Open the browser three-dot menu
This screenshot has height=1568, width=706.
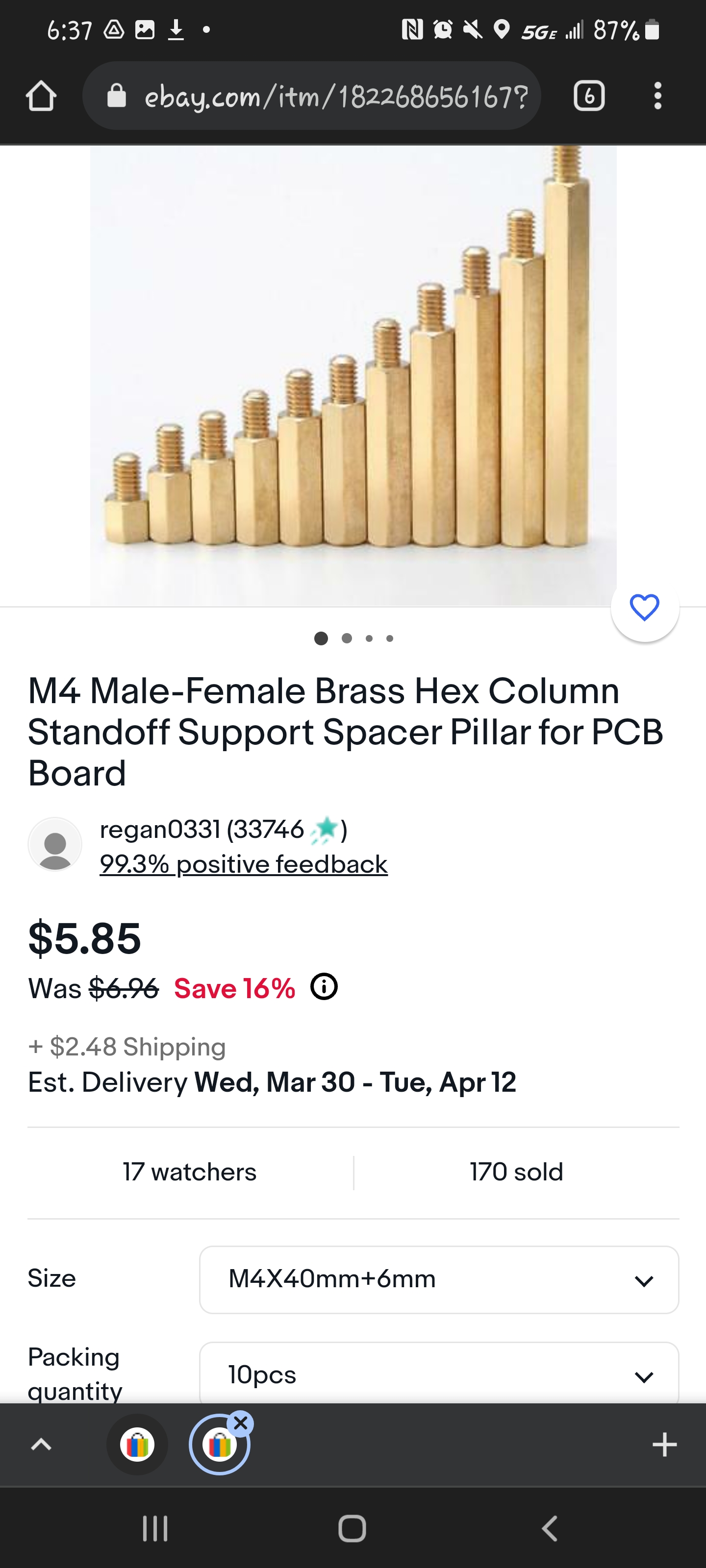click(657, 96)
